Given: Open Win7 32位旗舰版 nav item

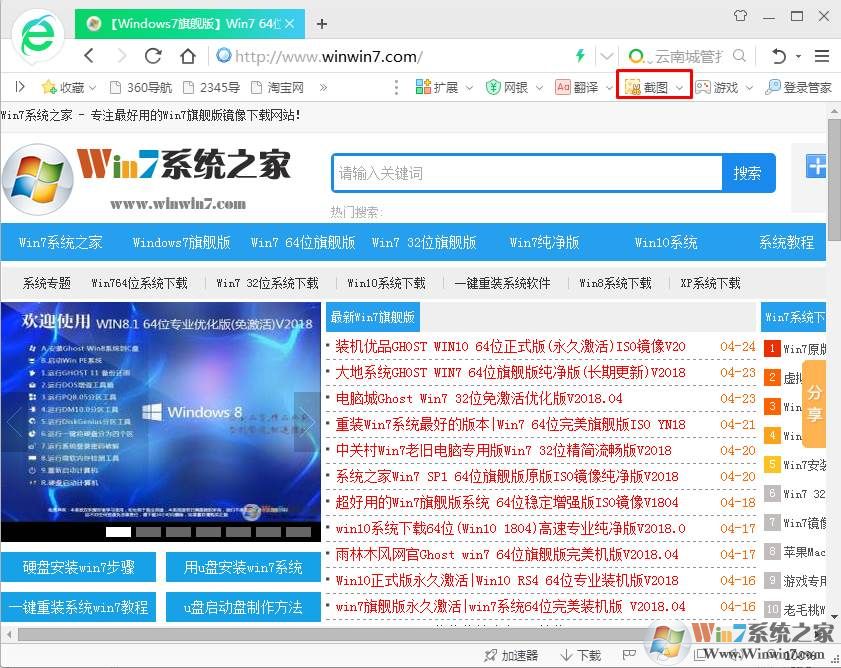Looking at the screenshot, I should click(424, 242).
